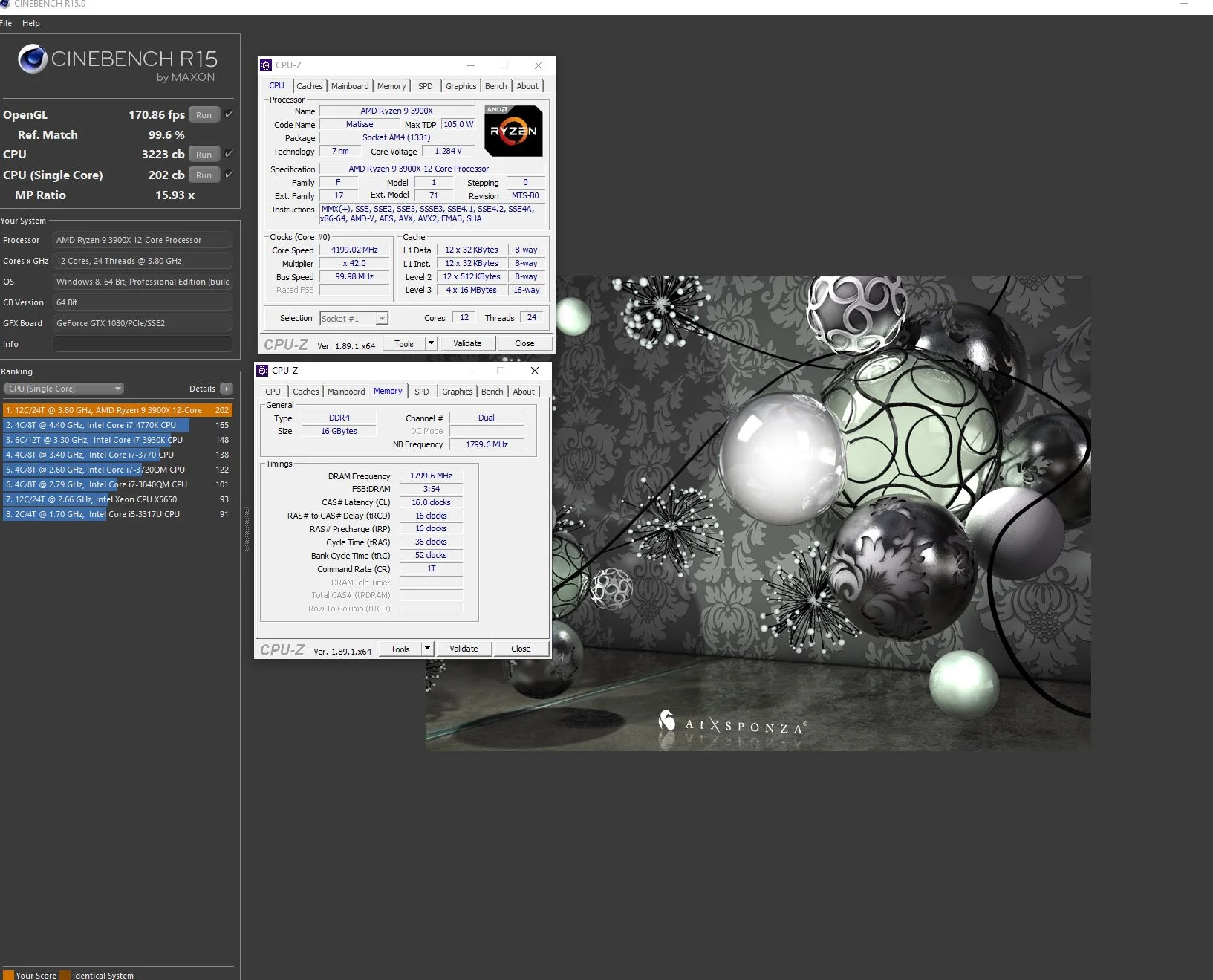
Task: Switch to Caches tab in upper CPU-Z
Action: (310, 86)
